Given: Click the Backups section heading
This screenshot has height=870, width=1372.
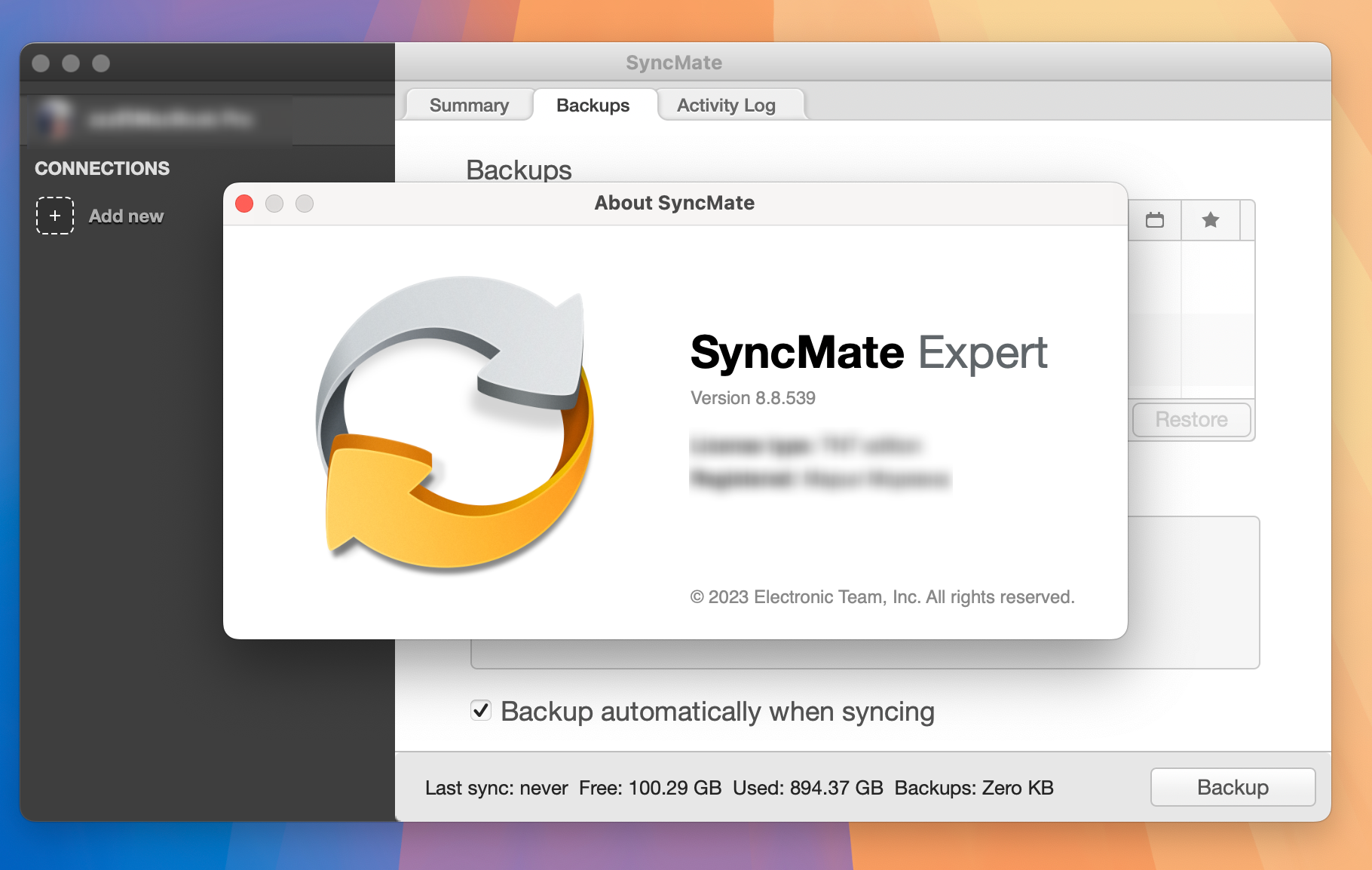Looking at the screenshot, I should (x=519, y=170).
